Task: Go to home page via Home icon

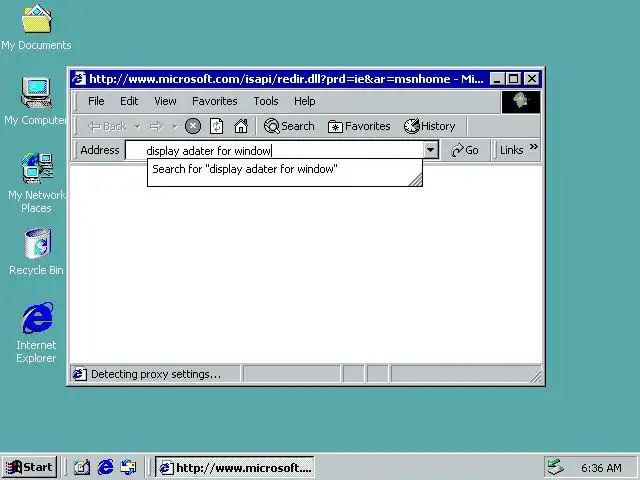Action: tap(241, 126)
